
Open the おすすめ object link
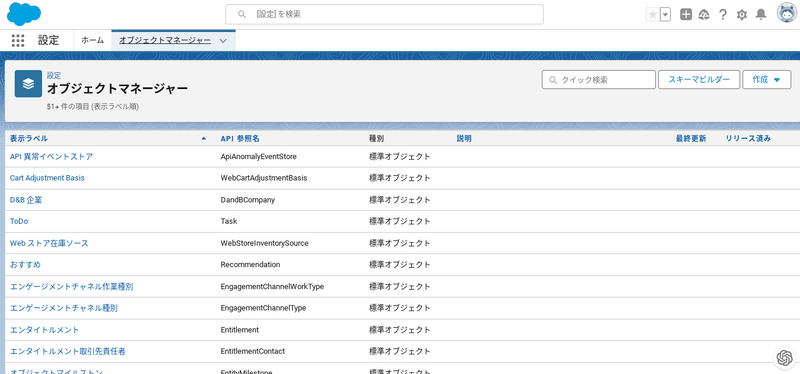[x=25, y=265]
